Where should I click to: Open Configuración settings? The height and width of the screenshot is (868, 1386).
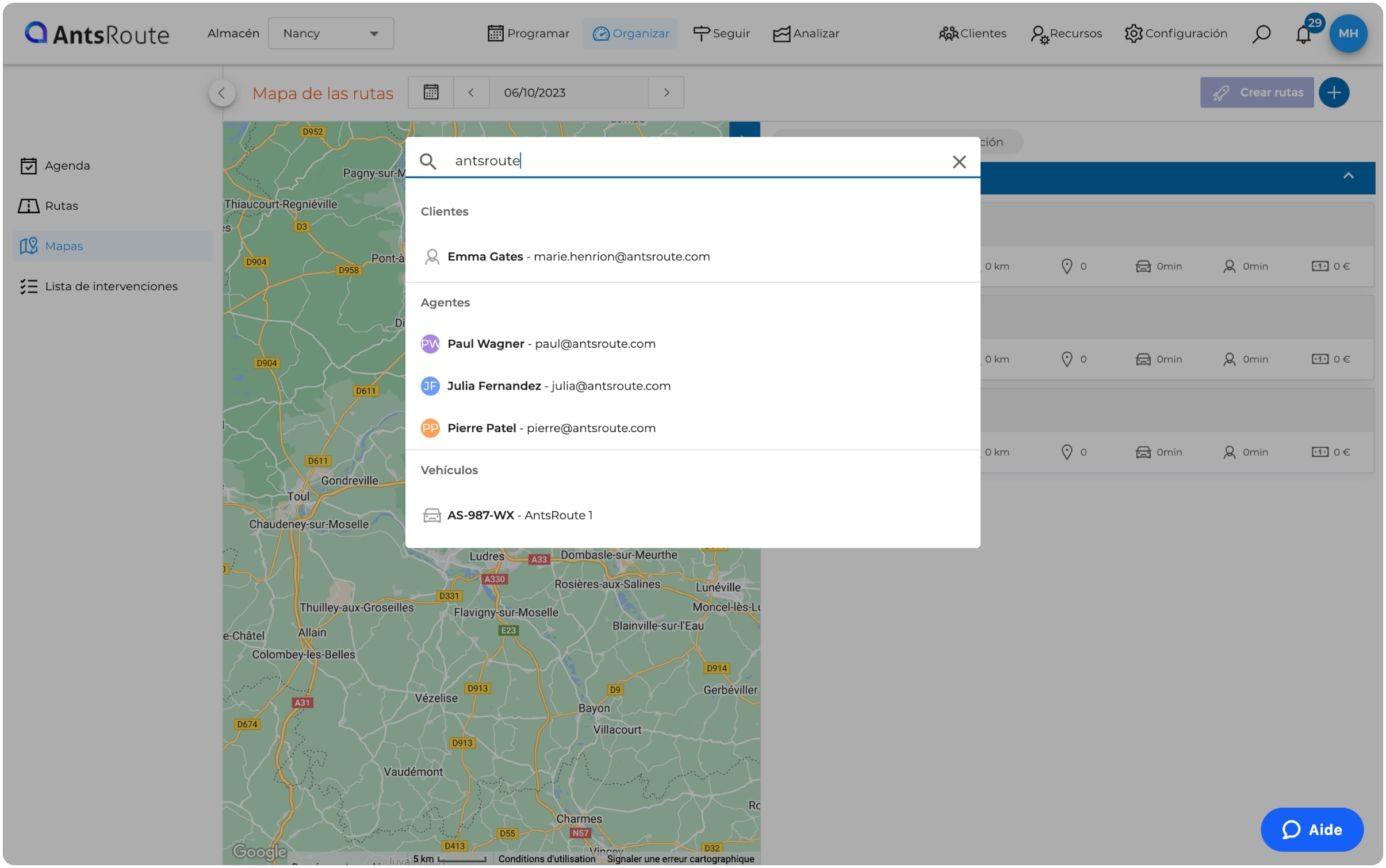(1176, 33)
